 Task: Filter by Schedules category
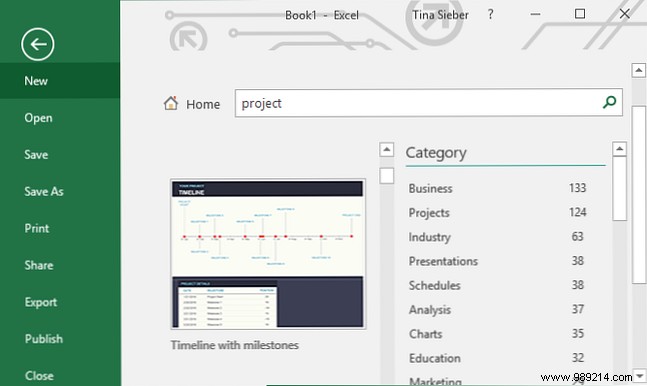click(497, 285)
